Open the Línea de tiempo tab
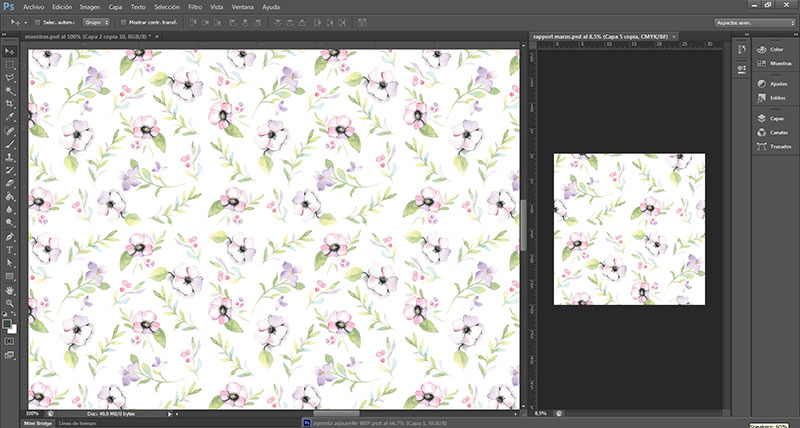Screen dimensions: 800x428 click(77, 423)
